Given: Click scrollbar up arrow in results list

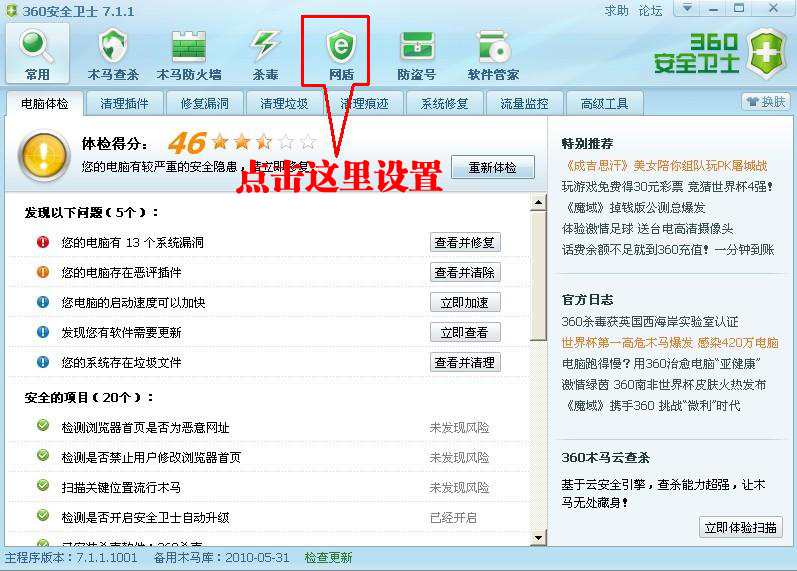Looking at the screenshot, I should pyautogui.click(x=538, y=202).
